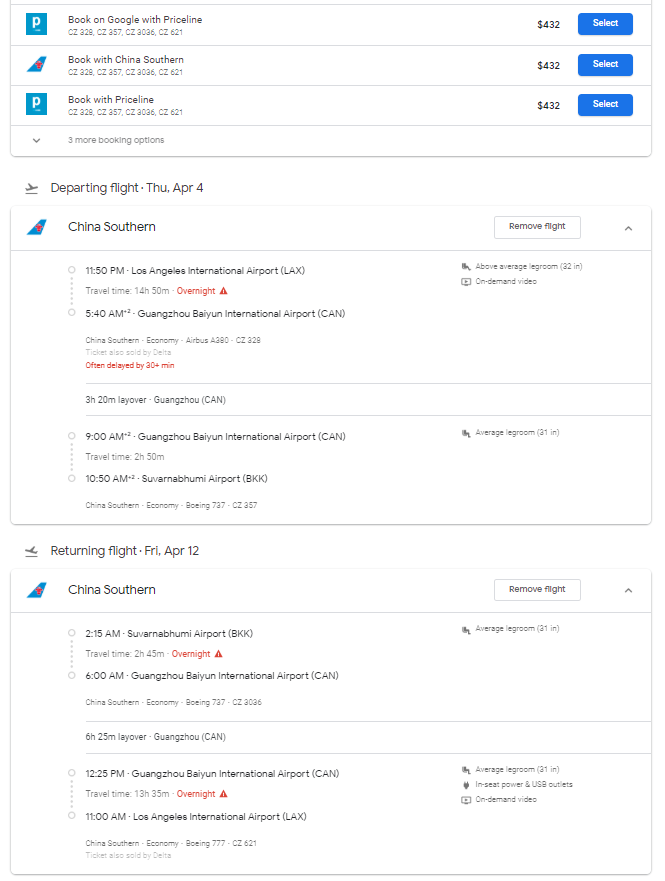665x881 pixels.
Task: Click the in-seat power & USB outlet icon
Action: click(x=466, y=785)
